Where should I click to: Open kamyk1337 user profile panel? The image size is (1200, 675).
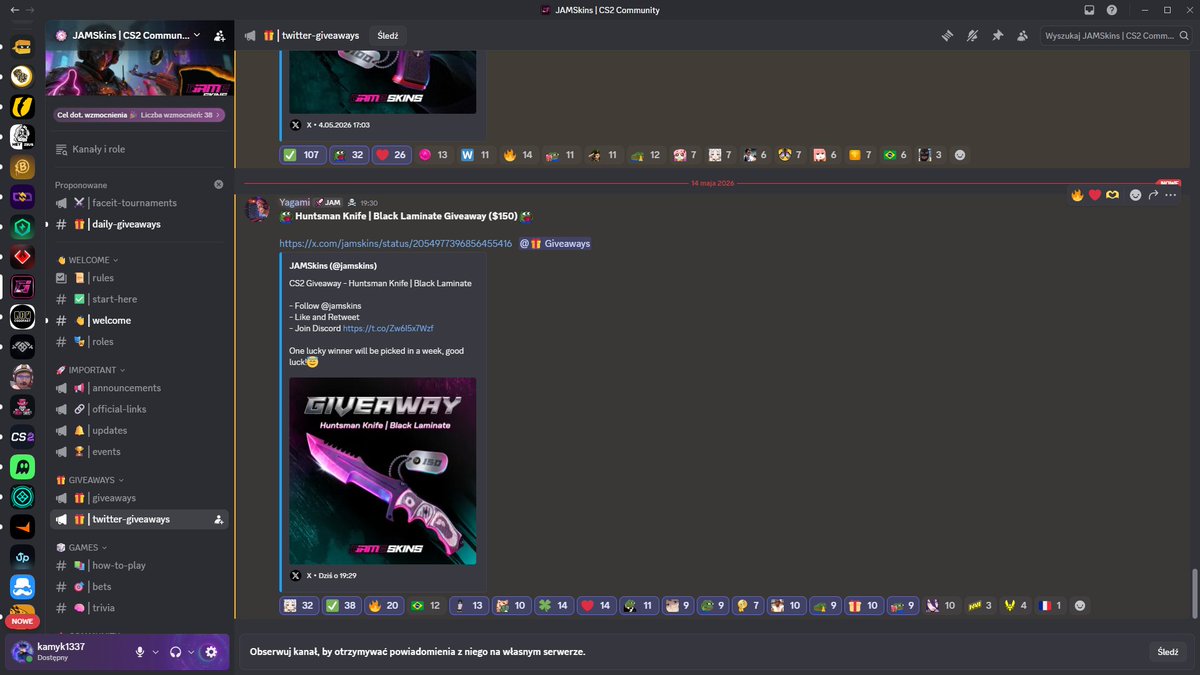point(68,652)
